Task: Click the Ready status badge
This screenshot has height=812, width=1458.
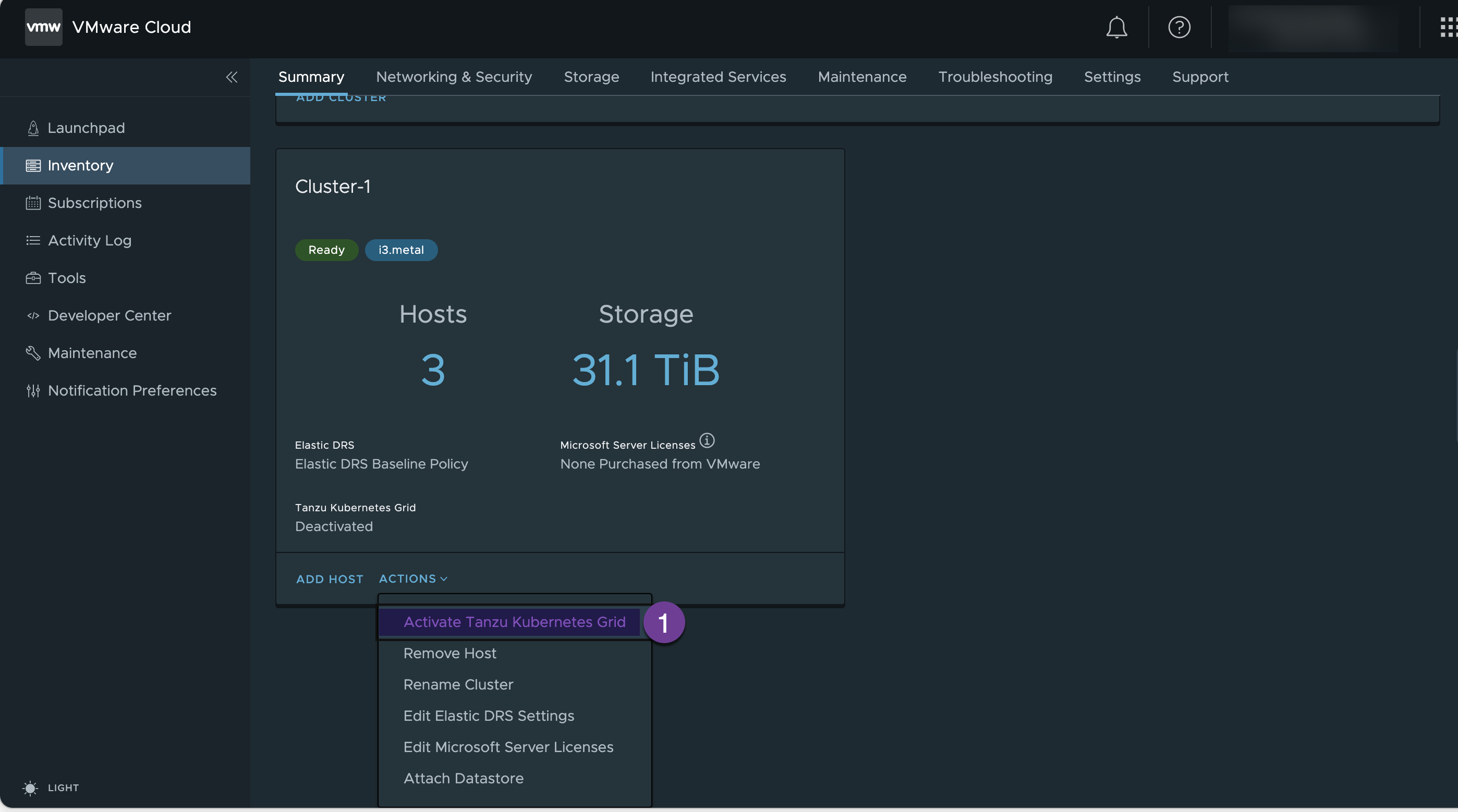Action: coord(326,250)
